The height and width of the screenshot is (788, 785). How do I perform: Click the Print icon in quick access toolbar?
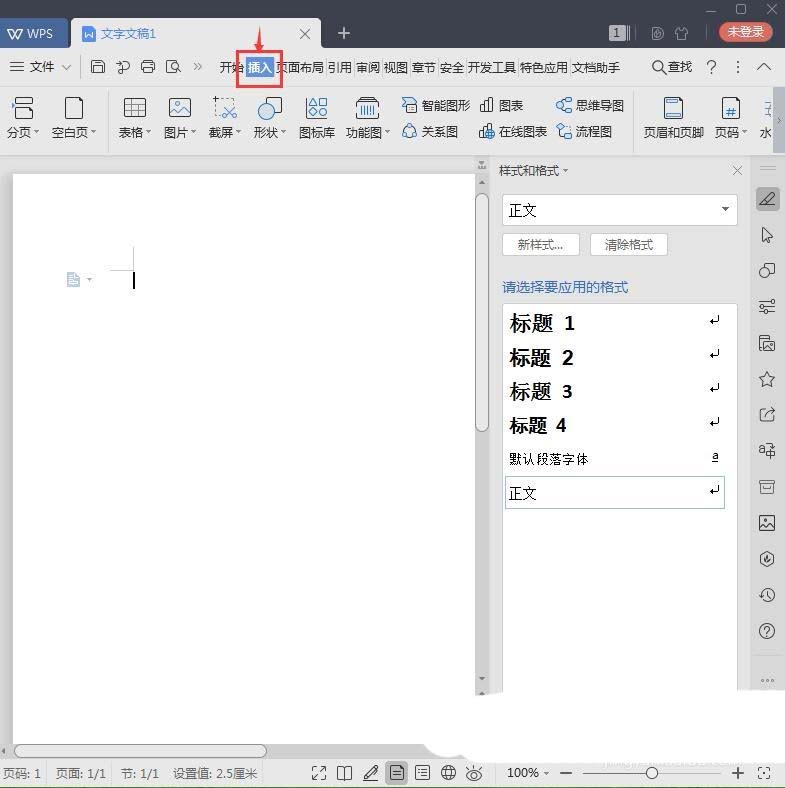(148, 67)
